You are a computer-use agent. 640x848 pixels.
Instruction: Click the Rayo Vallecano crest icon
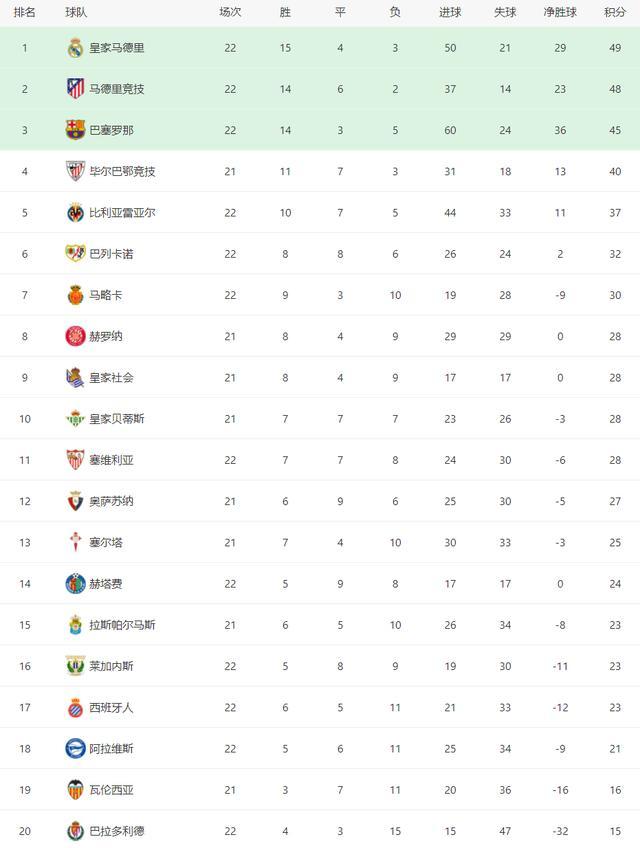pos(75,253)
